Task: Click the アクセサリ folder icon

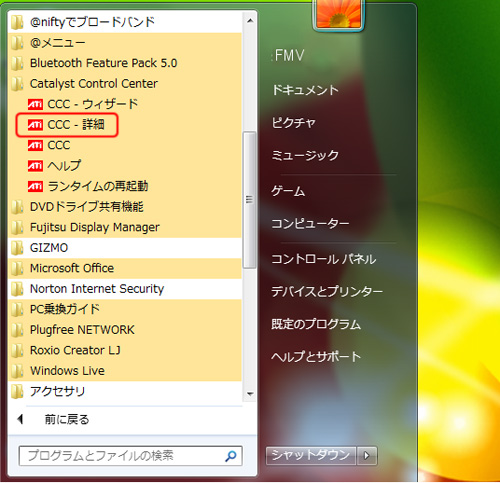Action: click(x=17, y=391)
